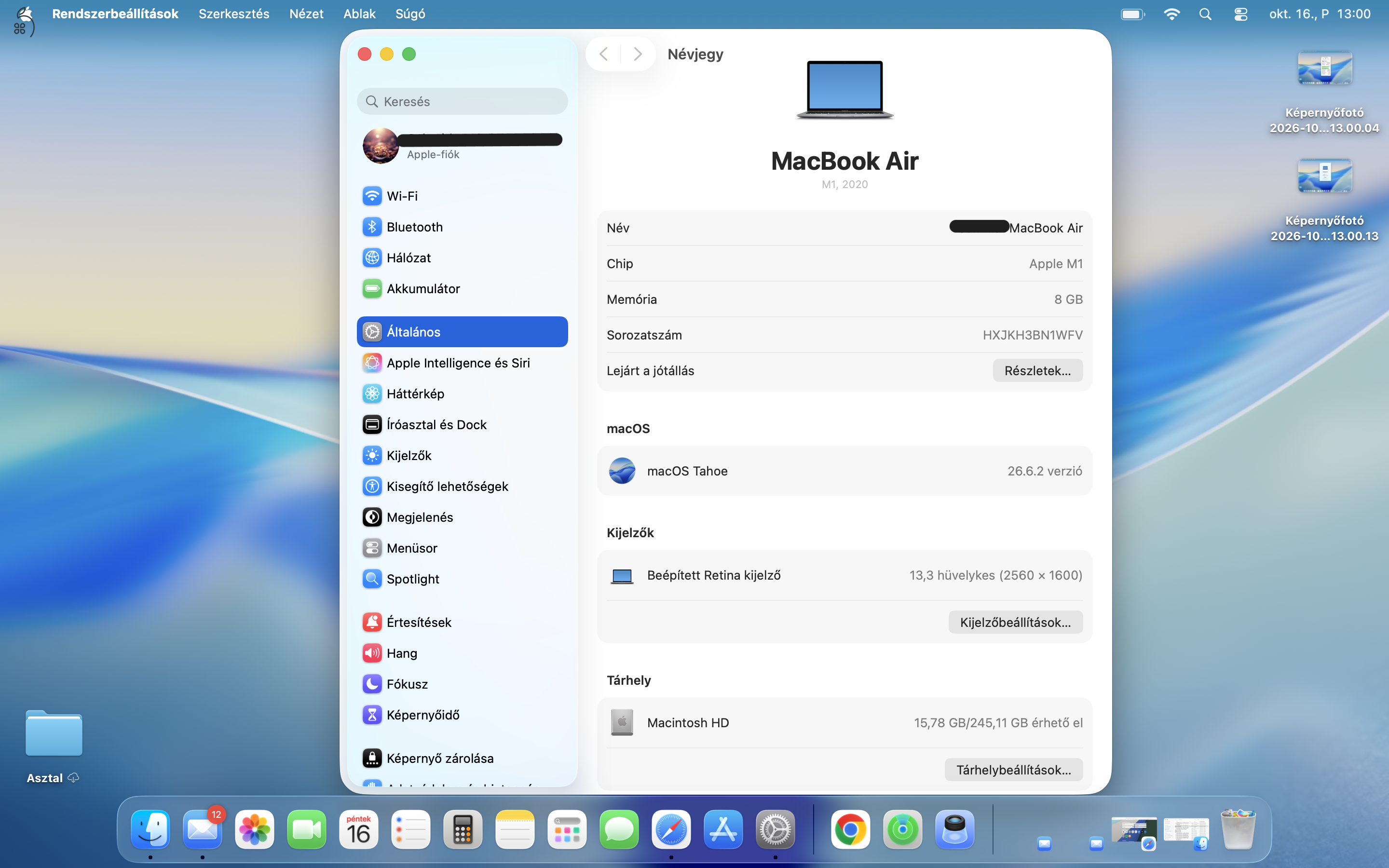The height and width of the screenshot is (868, 1389).
Task: Open Bluetooth settings in sidebar
Action: (x=462, y=227)
